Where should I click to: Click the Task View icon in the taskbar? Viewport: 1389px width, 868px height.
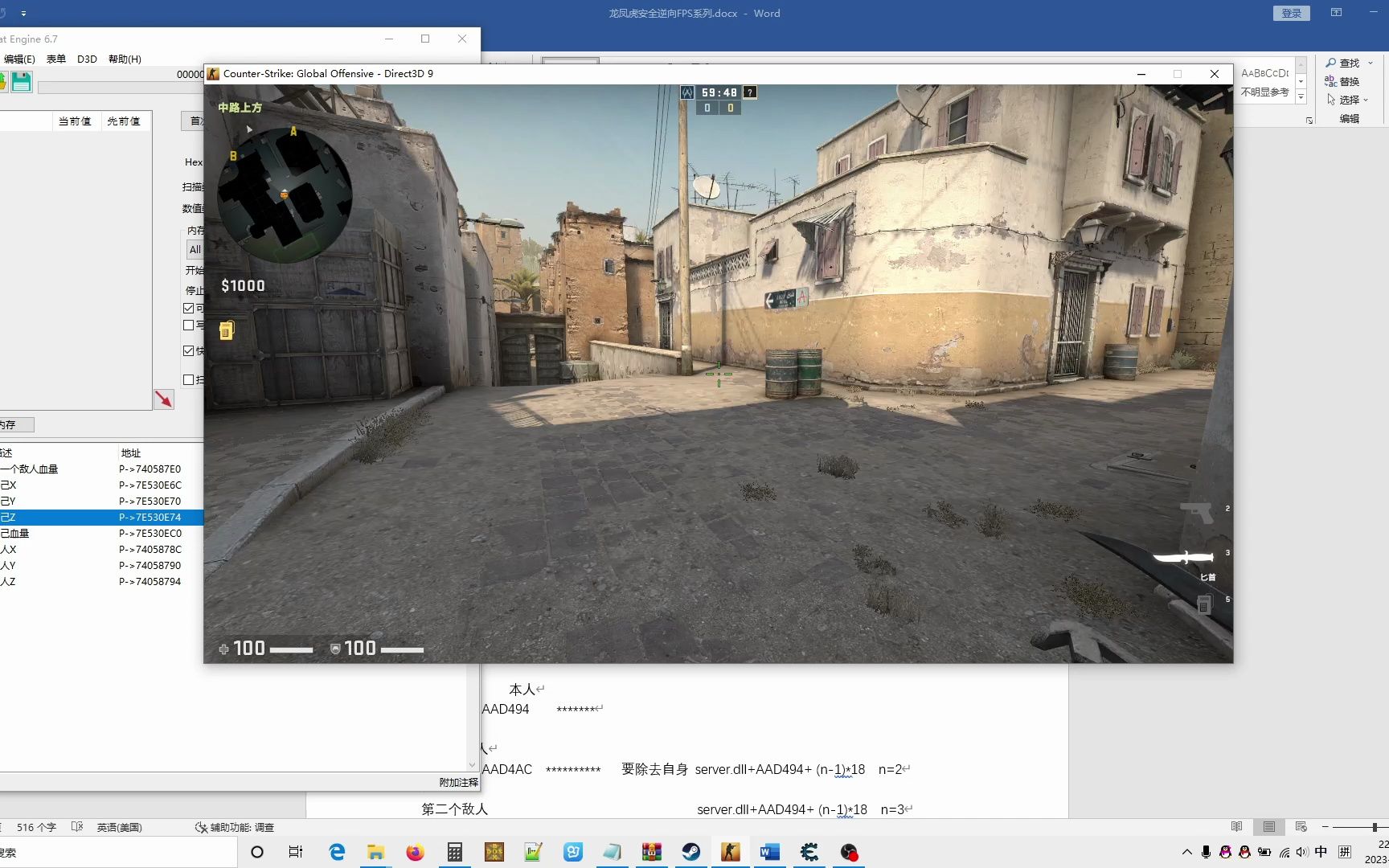click(296, 852)
